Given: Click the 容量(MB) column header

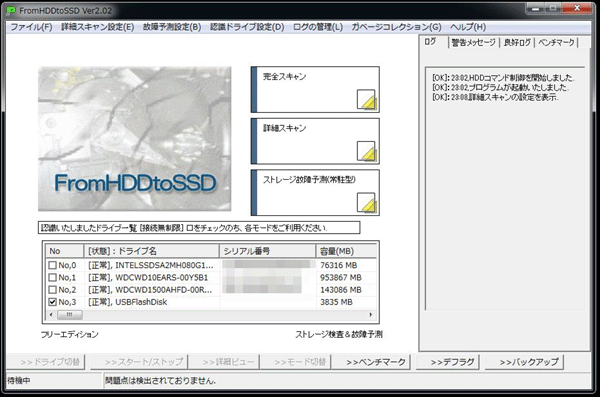Looking at the screenshot, I should coord(346,251).
